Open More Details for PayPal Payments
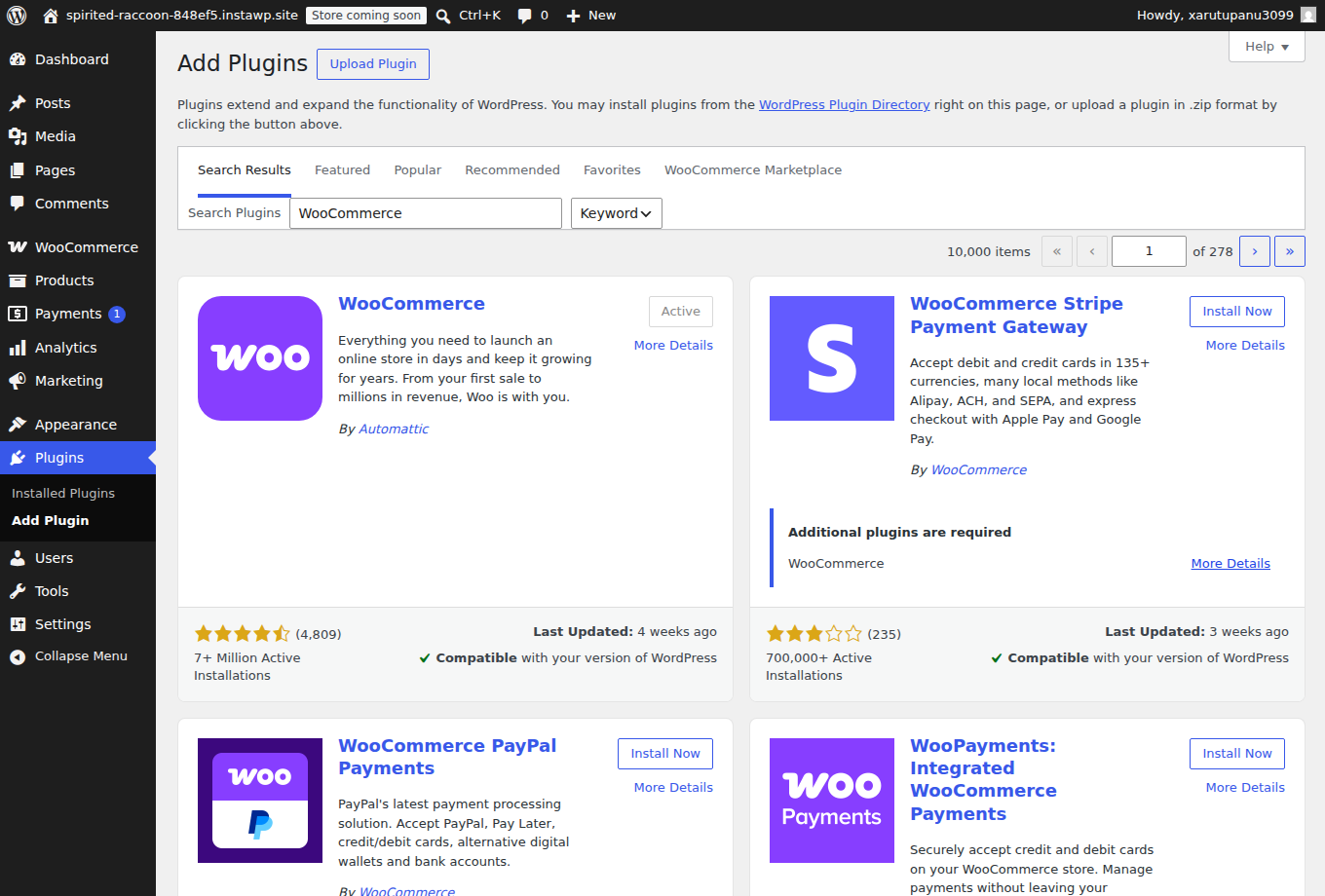The width and height of the screenshot is (1325, 896). tap(673, 788)
